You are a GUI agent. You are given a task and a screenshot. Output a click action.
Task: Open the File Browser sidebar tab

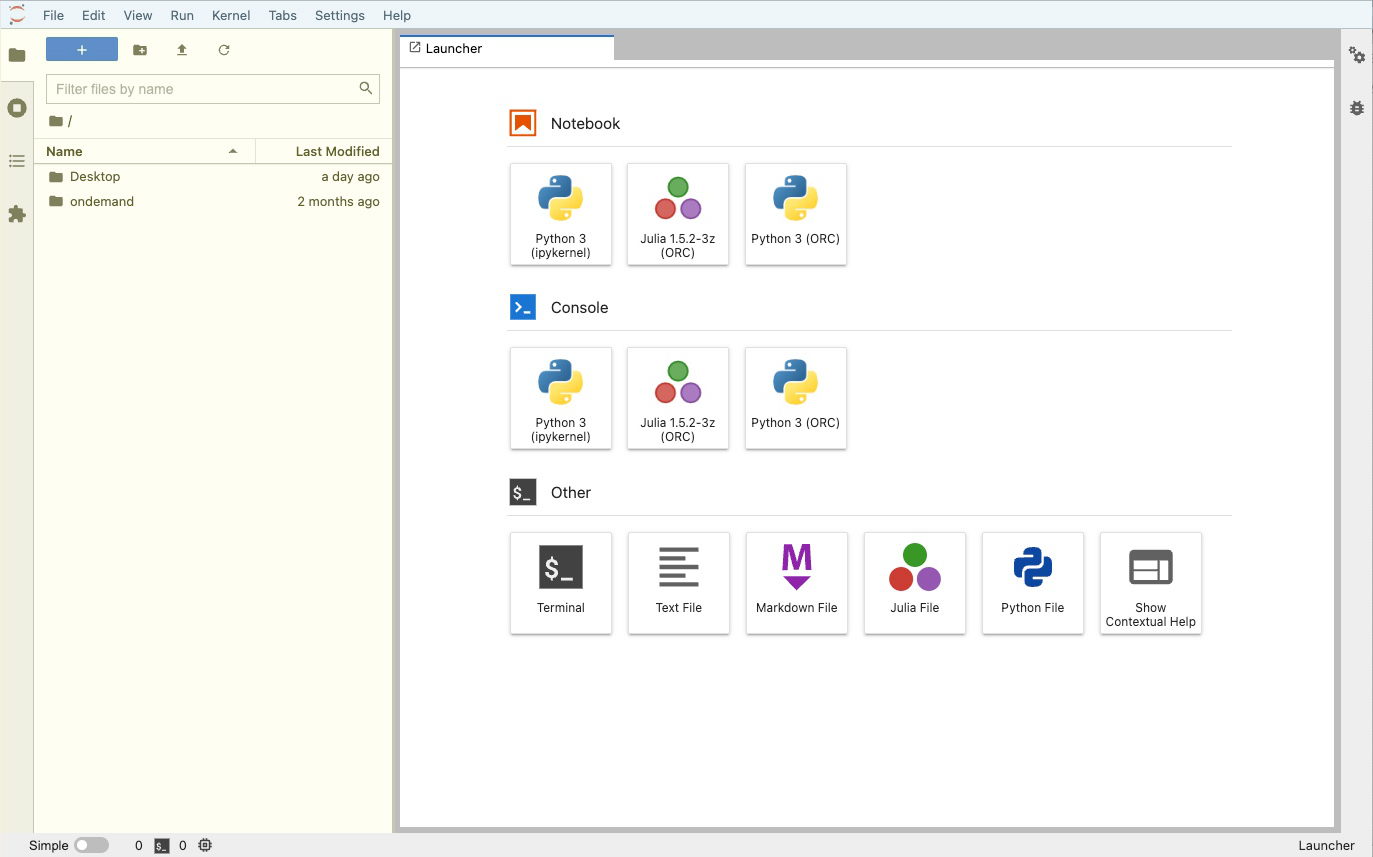[x=17, y=55]
